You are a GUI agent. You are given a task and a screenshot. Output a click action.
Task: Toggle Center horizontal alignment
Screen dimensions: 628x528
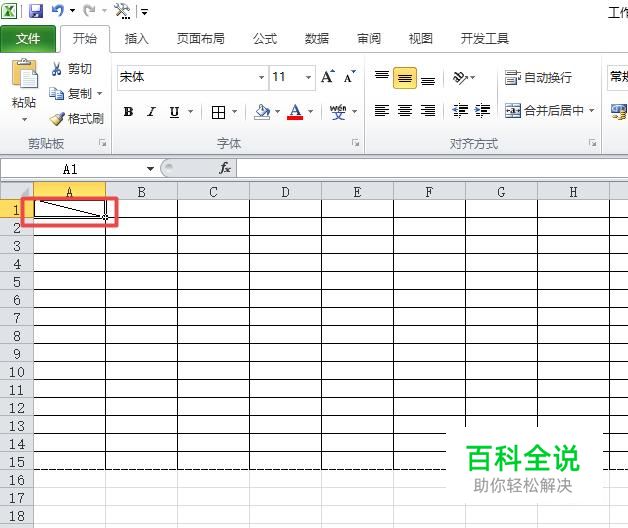point(405,110)
